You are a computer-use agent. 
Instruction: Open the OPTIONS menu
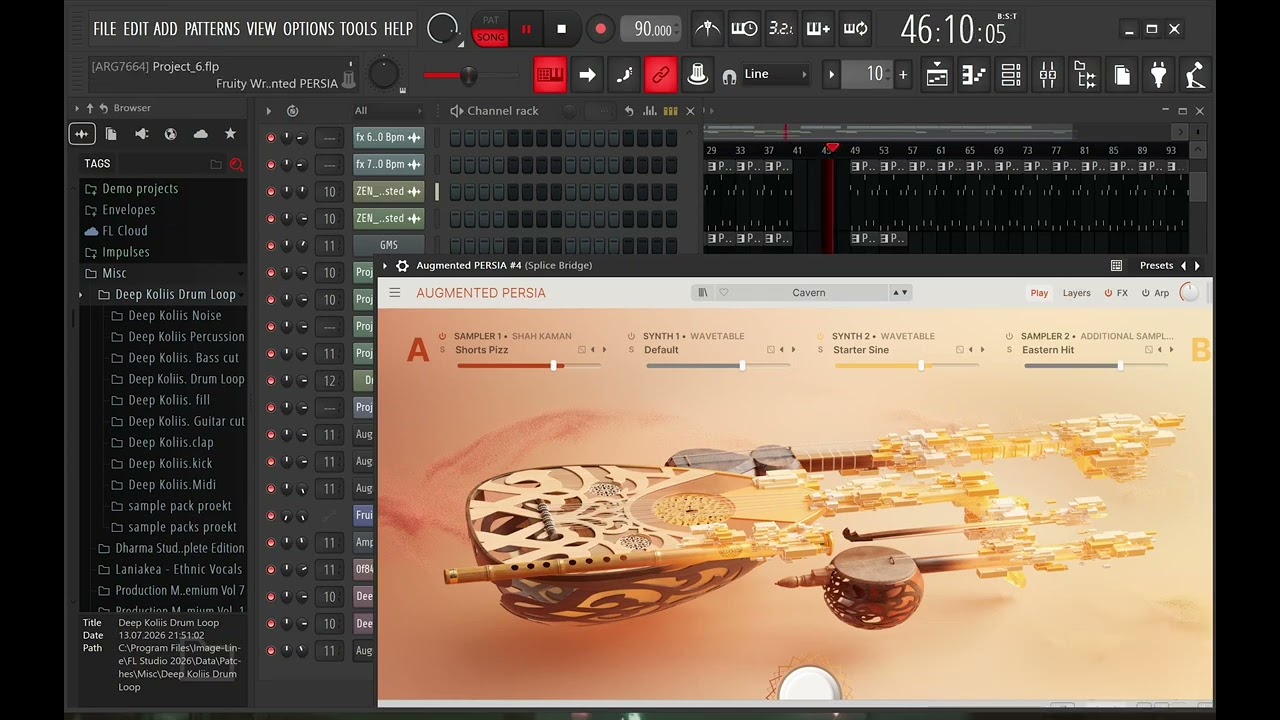pos(308,29)
